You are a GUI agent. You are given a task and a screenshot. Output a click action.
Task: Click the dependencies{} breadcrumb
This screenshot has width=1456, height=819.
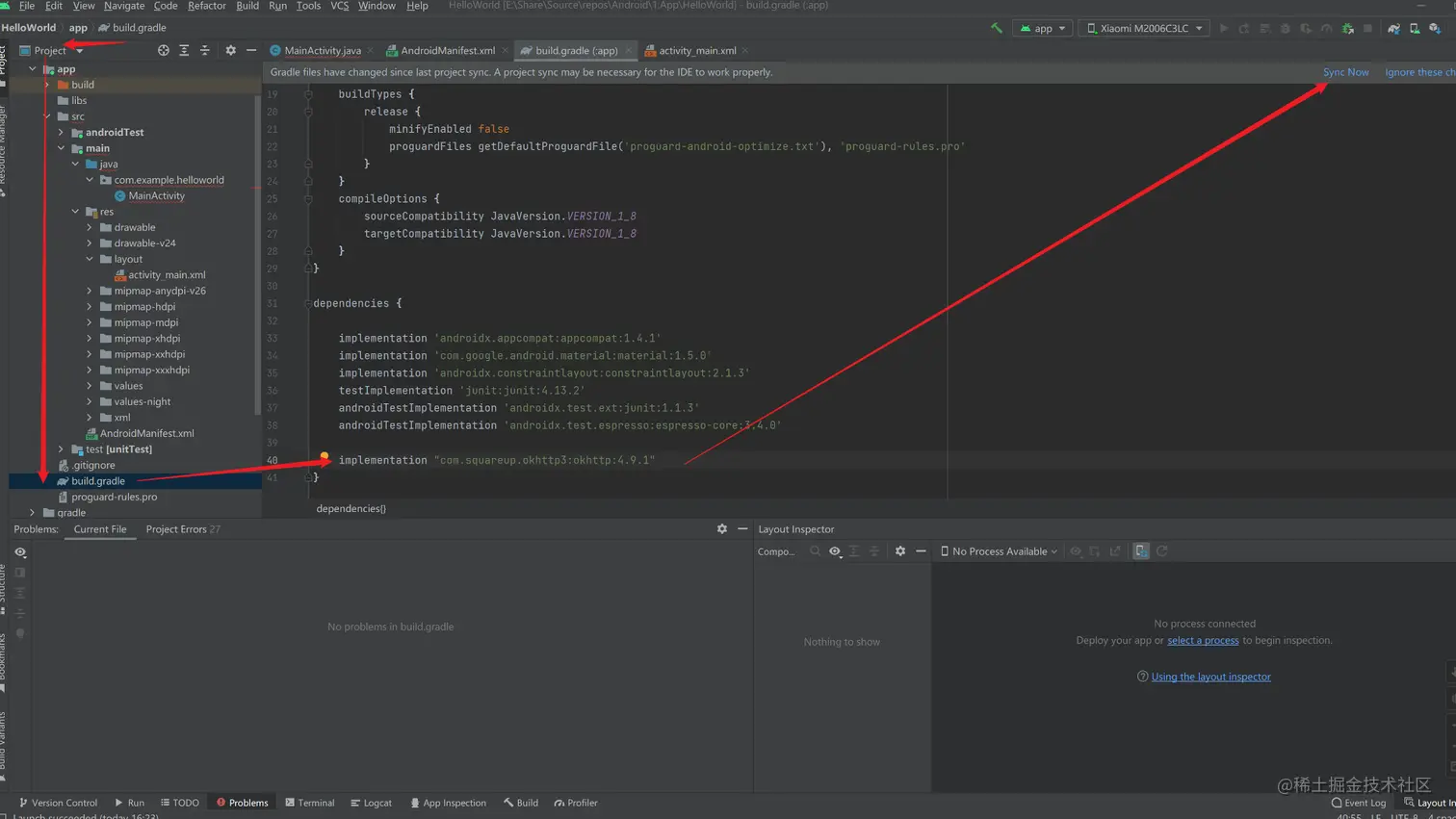pos(351,508)
